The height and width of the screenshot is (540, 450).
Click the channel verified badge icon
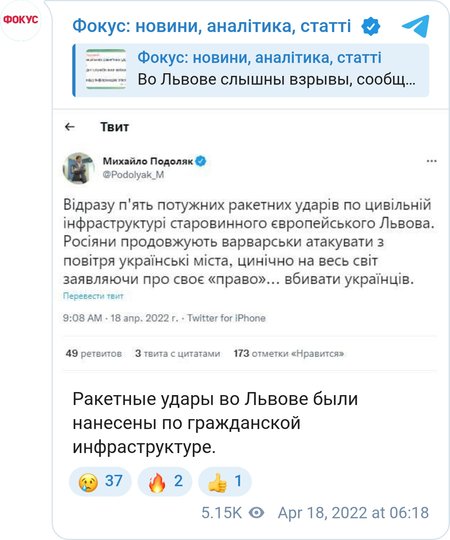tap(371, 27)
